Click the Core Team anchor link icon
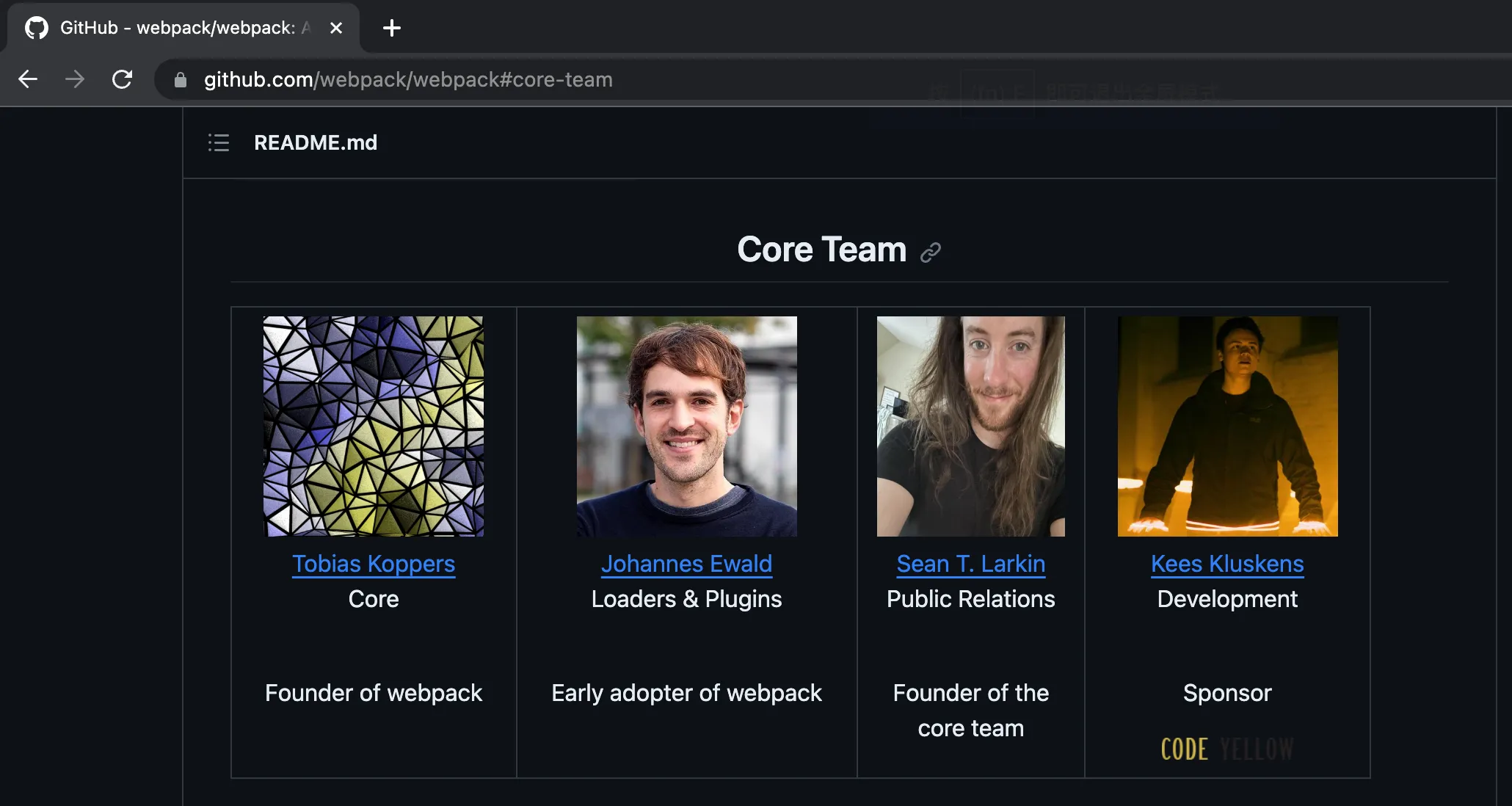 [x=931, y=253]
